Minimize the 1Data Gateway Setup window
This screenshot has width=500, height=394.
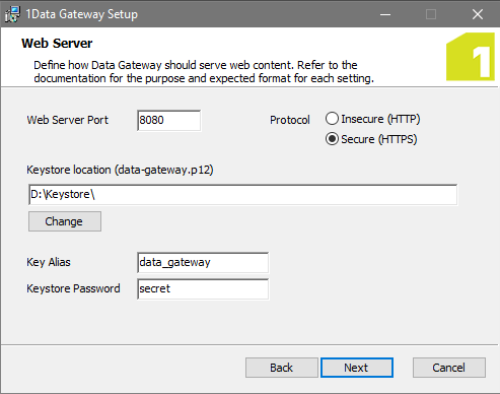coord(385,14)
